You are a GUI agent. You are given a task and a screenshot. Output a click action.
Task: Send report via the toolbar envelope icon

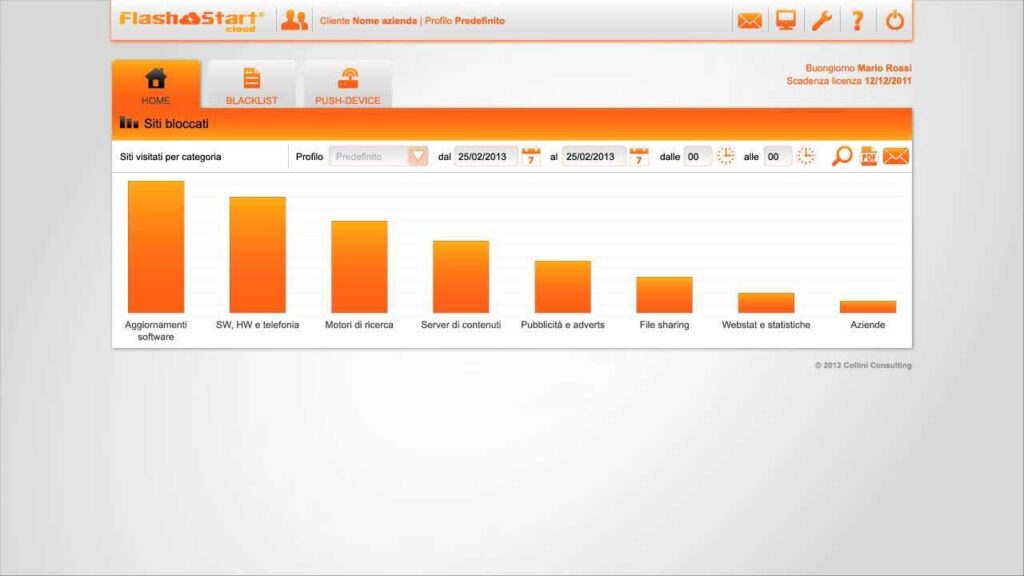pyautogui.click(x=895, y=156)
